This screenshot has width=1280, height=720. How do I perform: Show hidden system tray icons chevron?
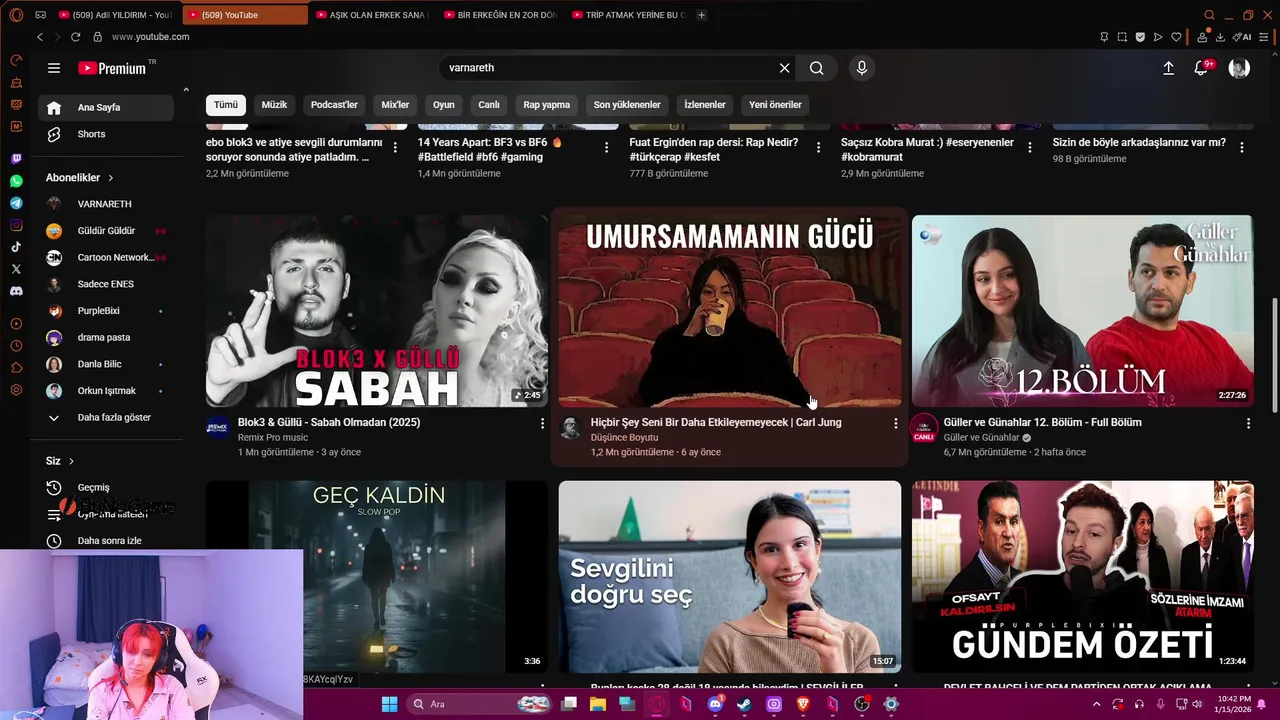click(x=1097, y=704)
